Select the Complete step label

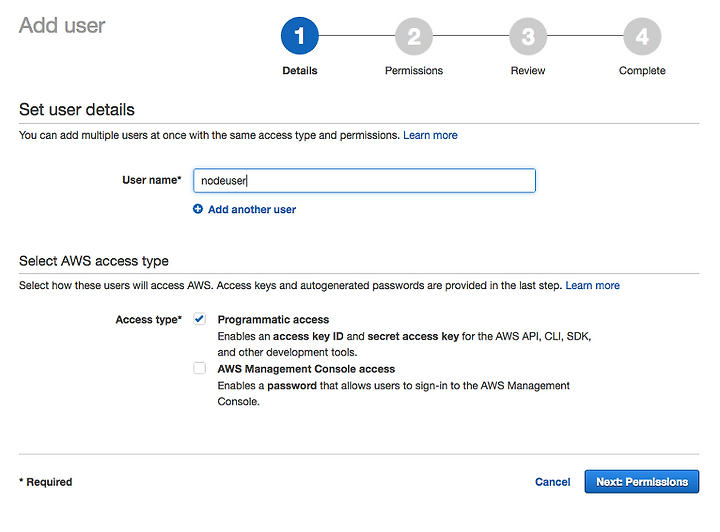pyautogui.click(x=642, y=71)
